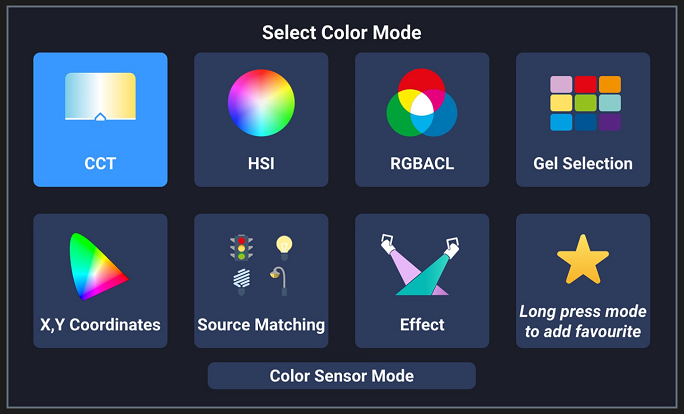Pick the spiral CFL bulb icon
Image resolution: width=684 pixels, height=414 pixels.
click(242, 282)
